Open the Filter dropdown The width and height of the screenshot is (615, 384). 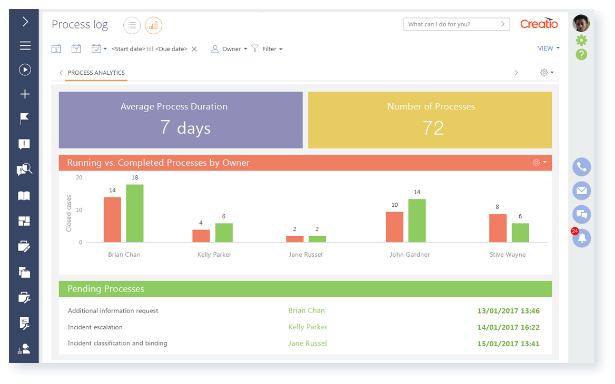pos(267,49)
